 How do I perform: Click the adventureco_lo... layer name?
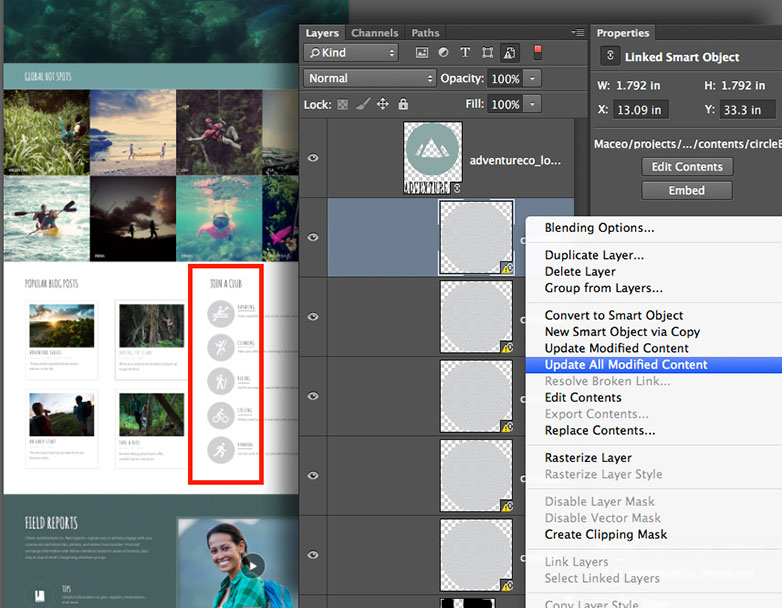coord(515,161)
